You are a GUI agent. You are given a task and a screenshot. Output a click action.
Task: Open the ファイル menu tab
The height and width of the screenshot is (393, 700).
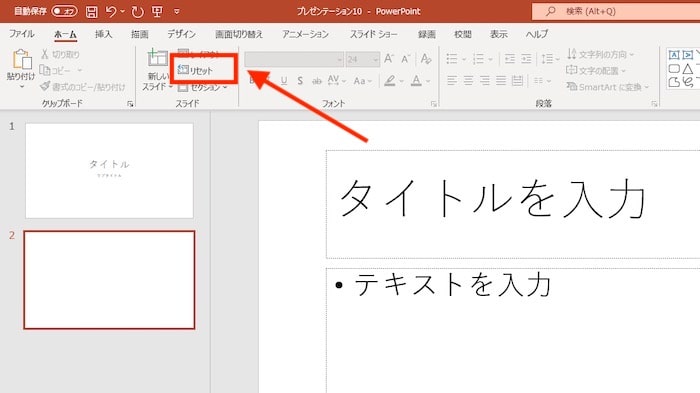(x=21, y=34)
